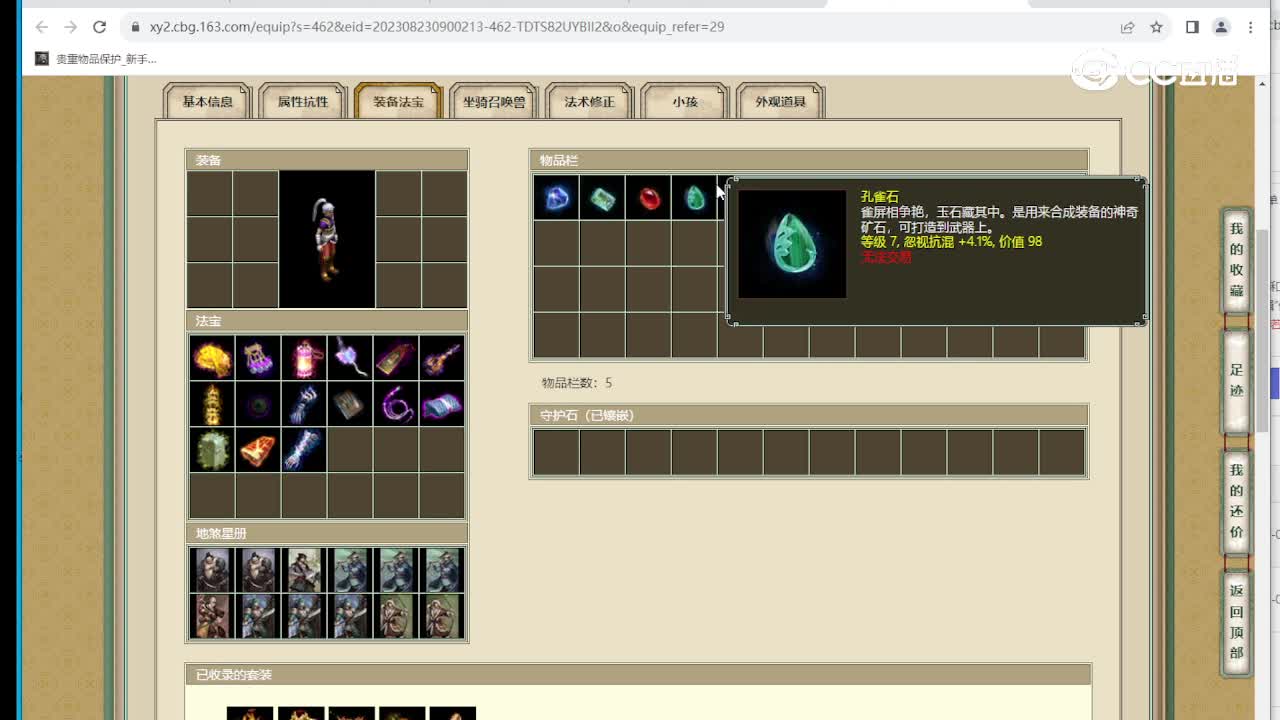Click the golden pagoda talisman
1280x720 pixels.
pos(212,404)
